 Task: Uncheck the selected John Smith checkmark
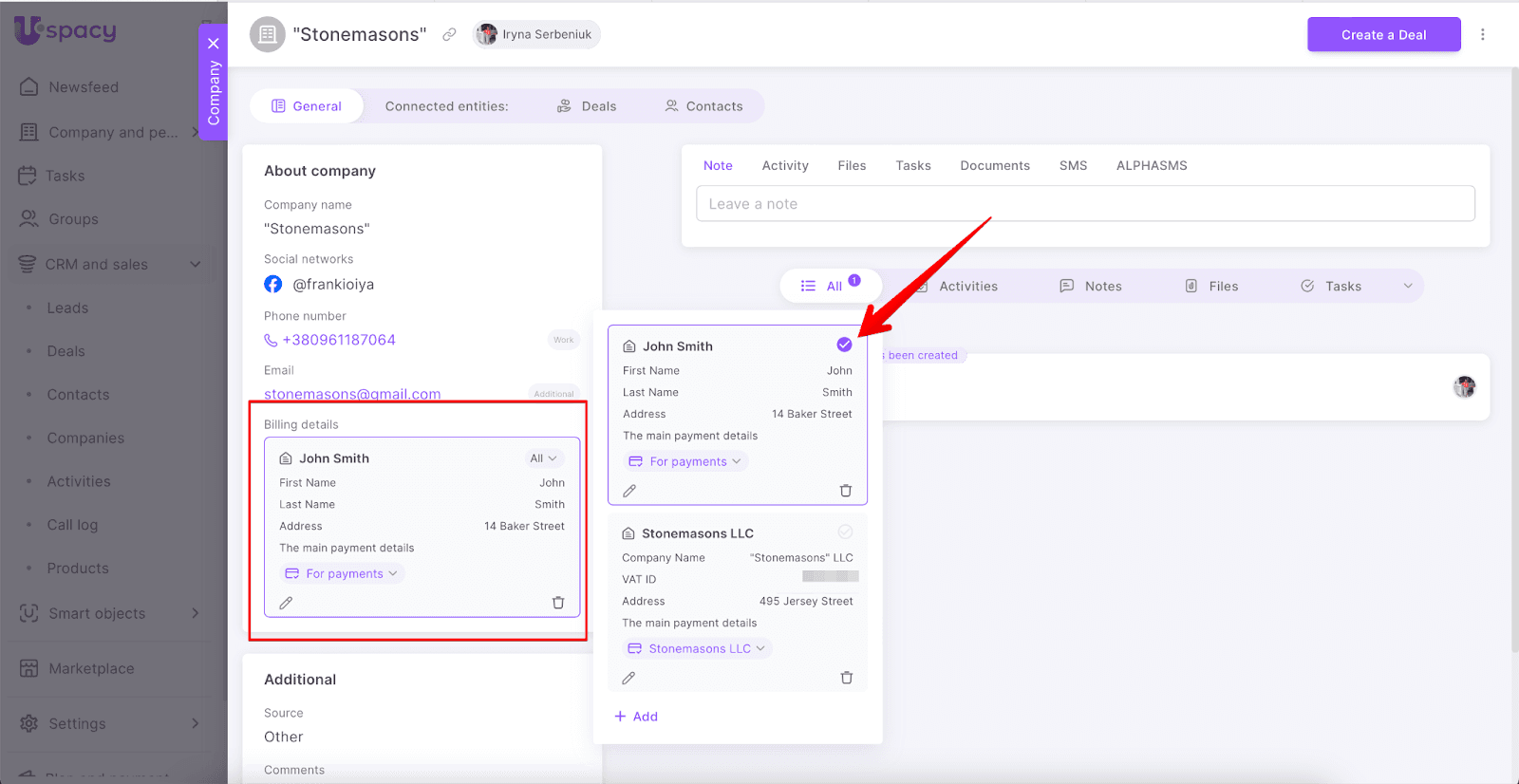tap(844, 345)
